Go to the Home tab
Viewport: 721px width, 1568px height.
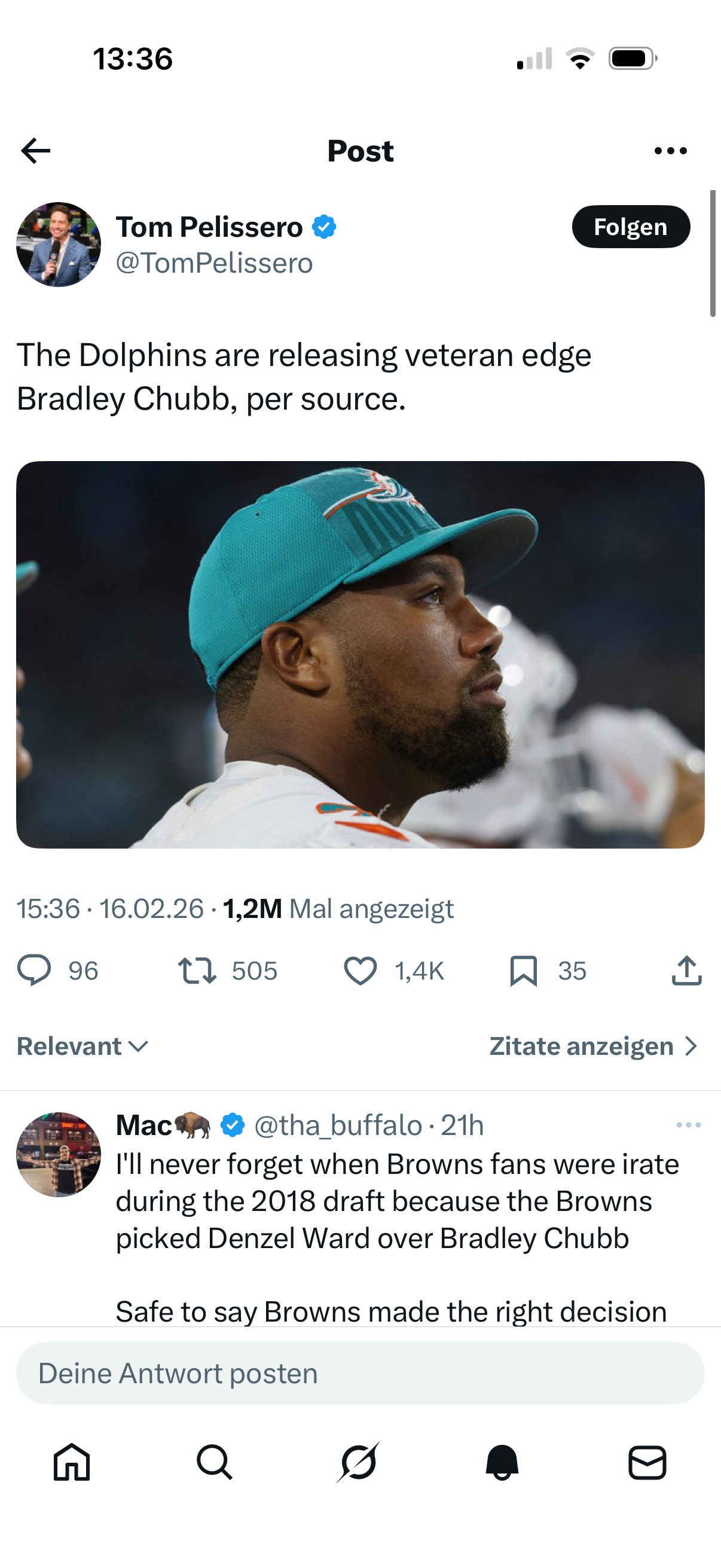coord(72,1462)
